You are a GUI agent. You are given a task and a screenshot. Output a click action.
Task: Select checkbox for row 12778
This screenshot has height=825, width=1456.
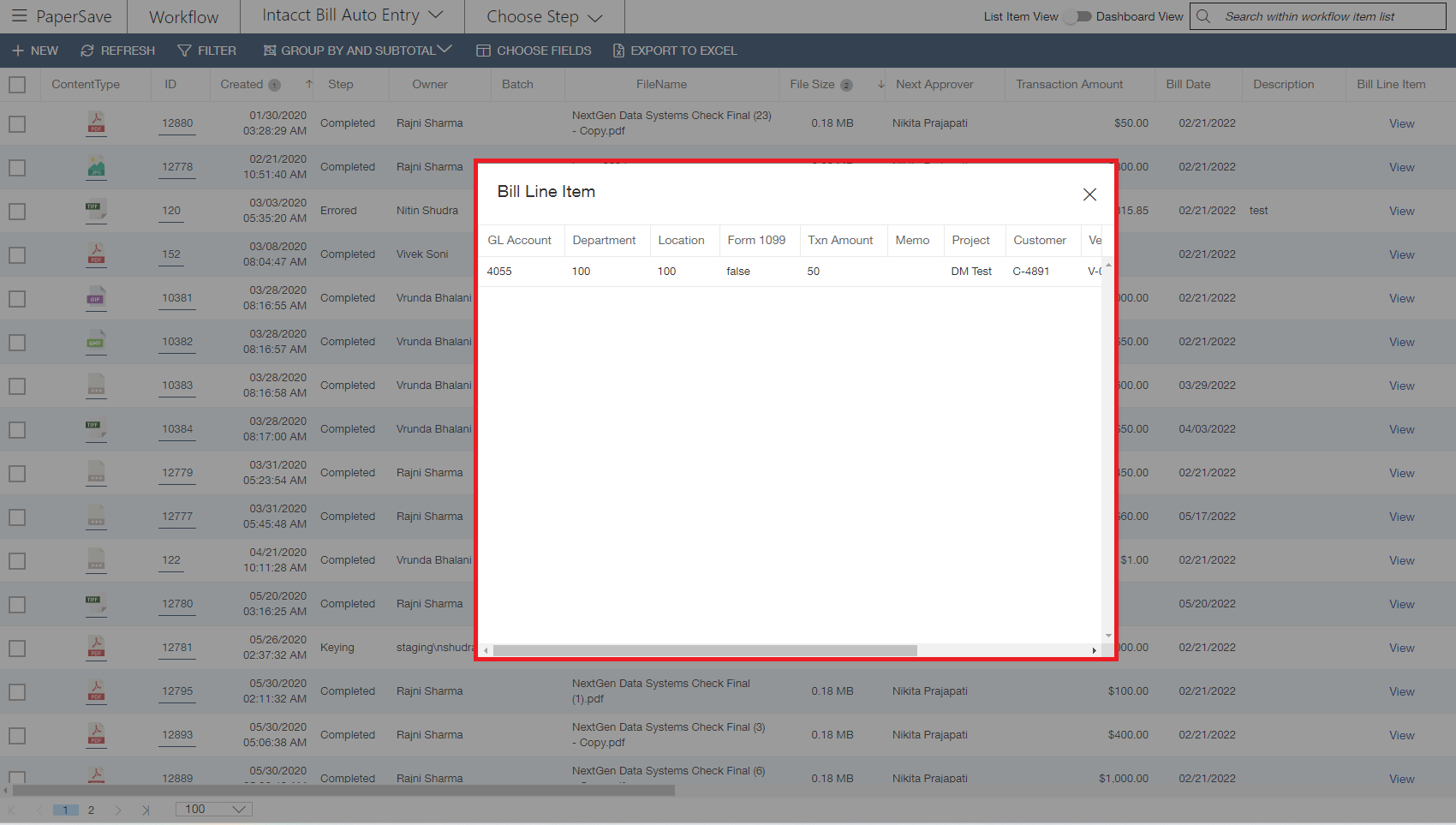pyautogui.click(x=17, y=168)
